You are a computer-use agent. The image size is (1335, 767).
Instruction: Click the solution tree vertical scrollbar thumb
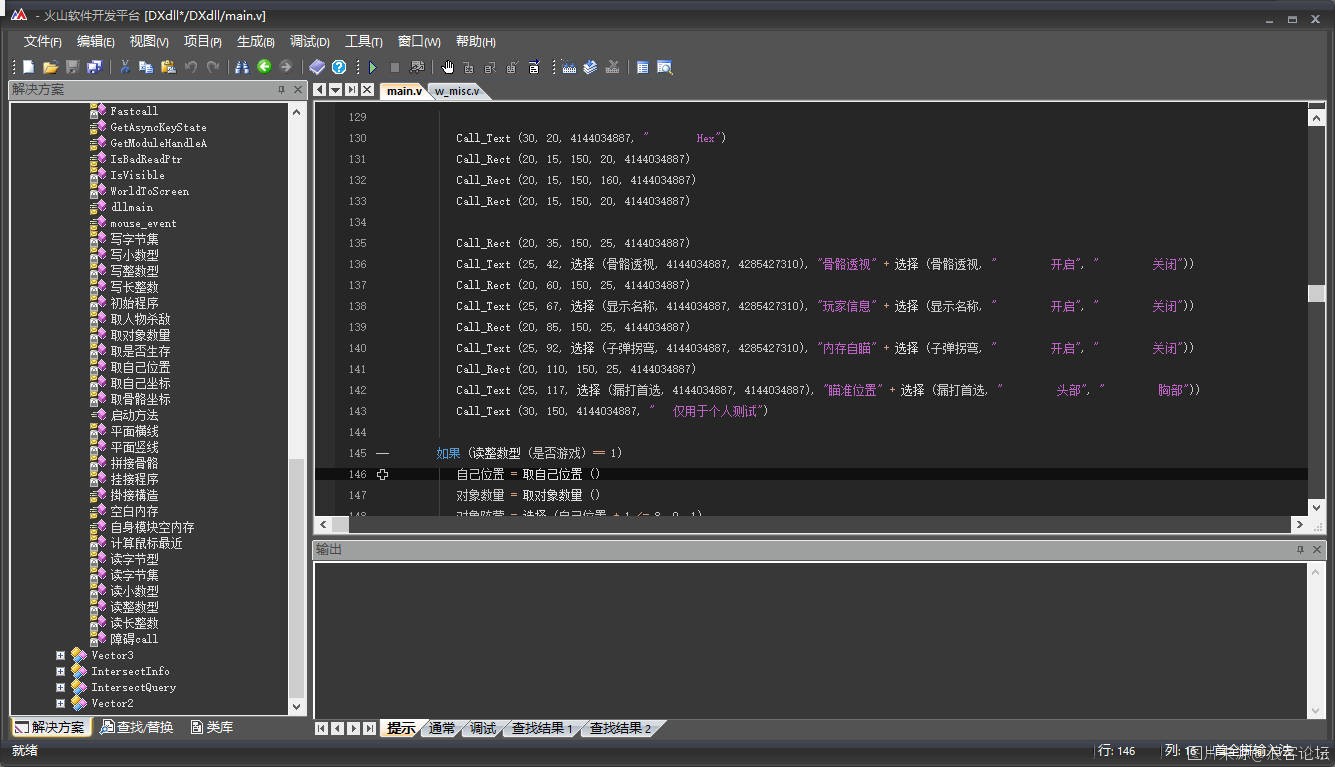296,577
